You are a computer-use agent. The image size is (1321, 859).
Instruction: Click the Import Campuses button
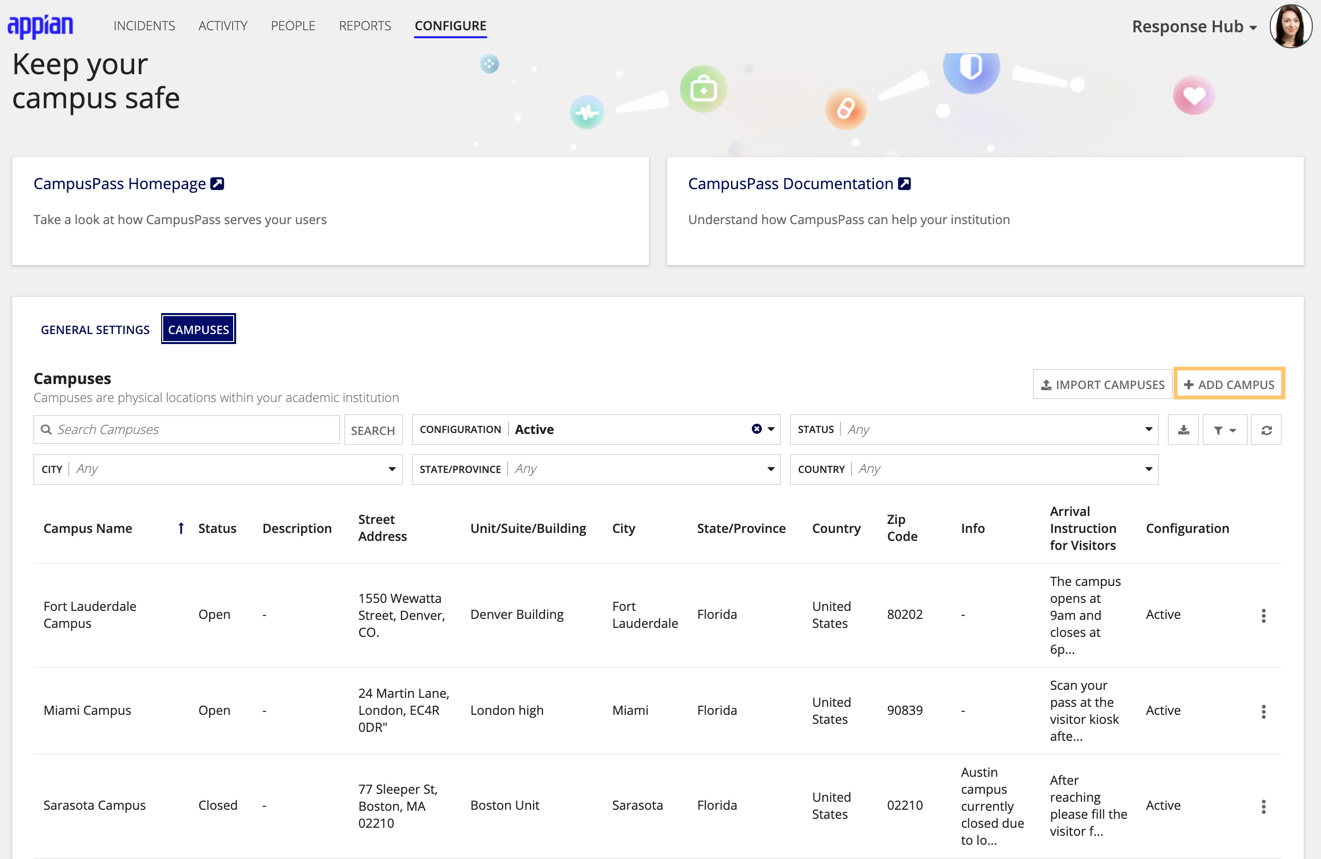(x=1102, y=384)
